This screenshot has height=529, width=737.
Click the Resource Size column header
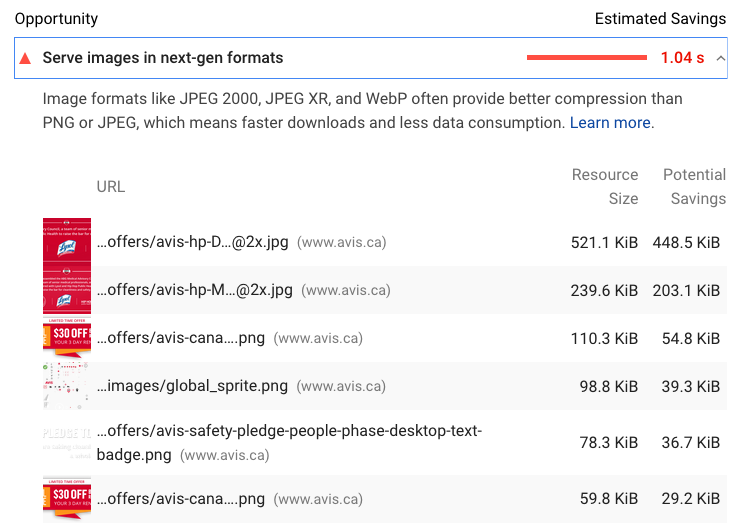click(605, 187)
